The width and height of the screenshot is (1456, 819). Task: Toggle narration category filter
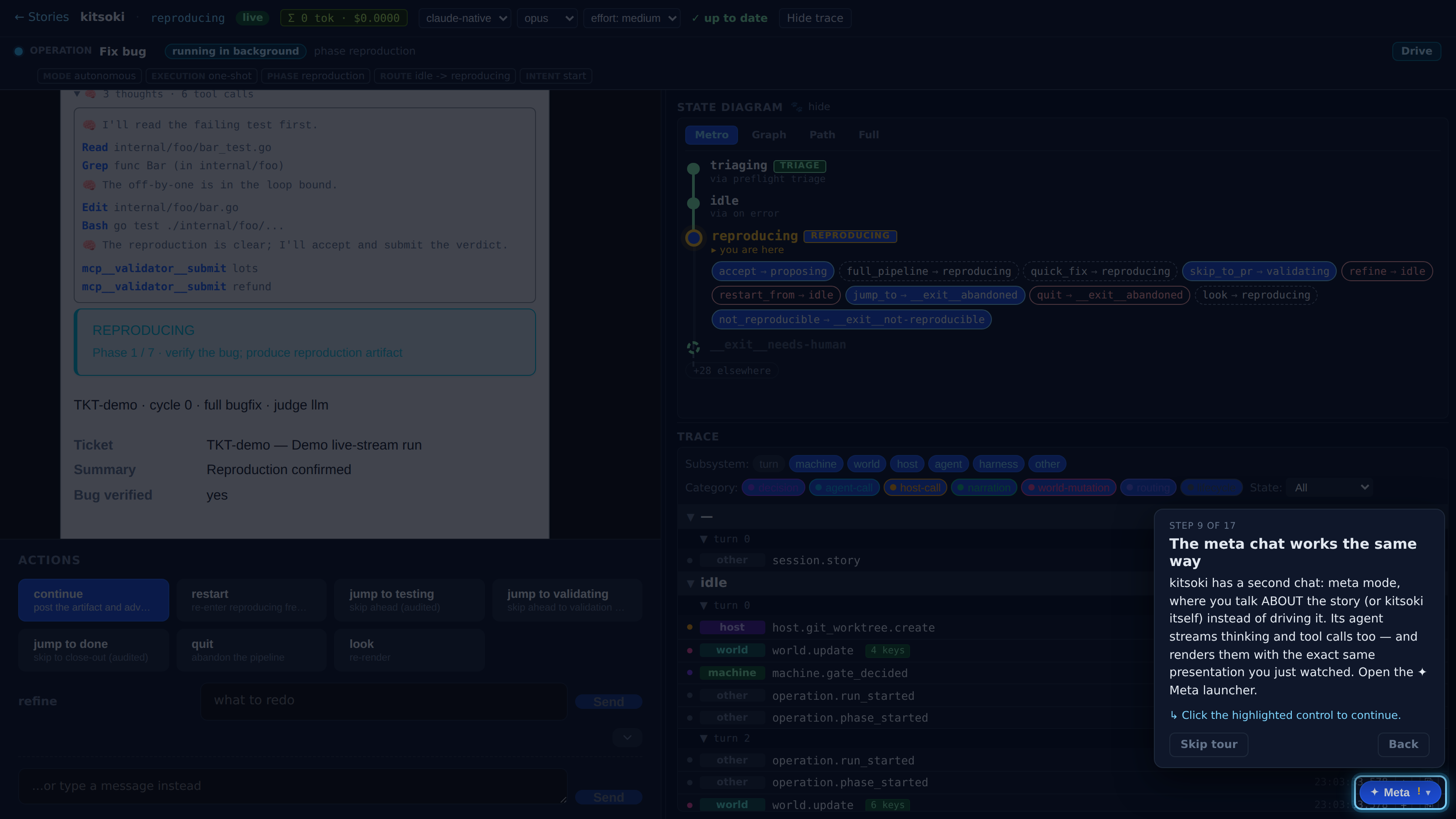click(984, 487)
